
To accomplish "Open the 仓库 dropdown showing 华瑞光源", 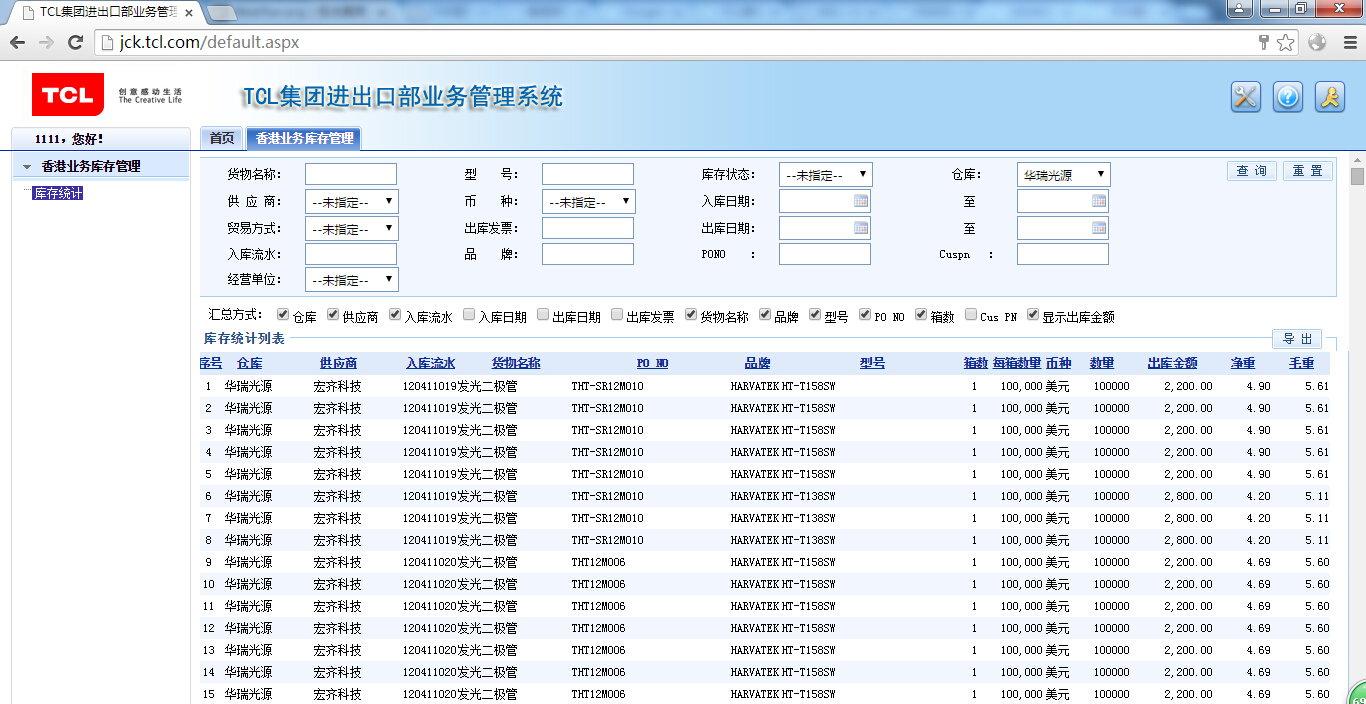I will tap(1064, 174).
